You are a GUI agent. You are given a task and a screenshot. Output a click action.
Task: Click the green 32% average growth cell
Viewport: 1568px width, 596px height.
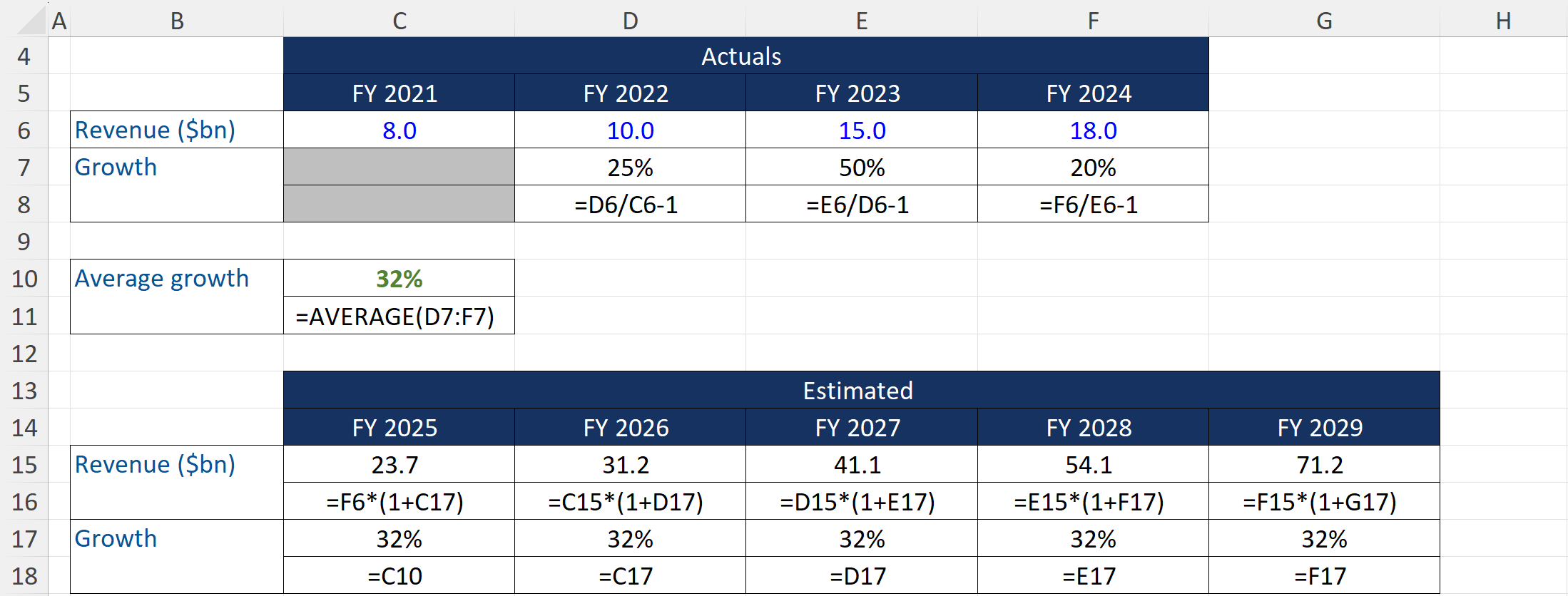pos(399,278)
